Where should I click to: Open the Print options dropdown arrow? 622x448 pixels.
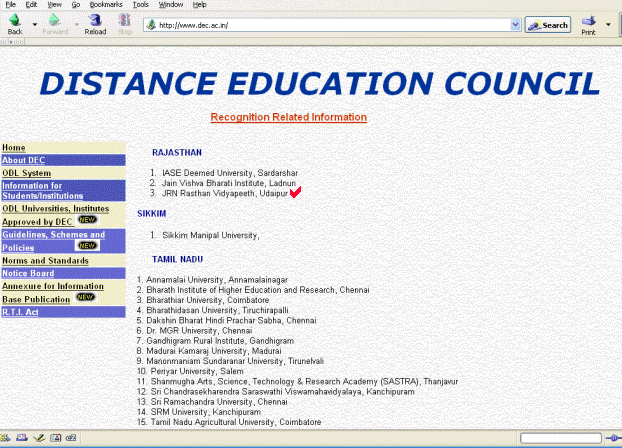pos(608,25)
